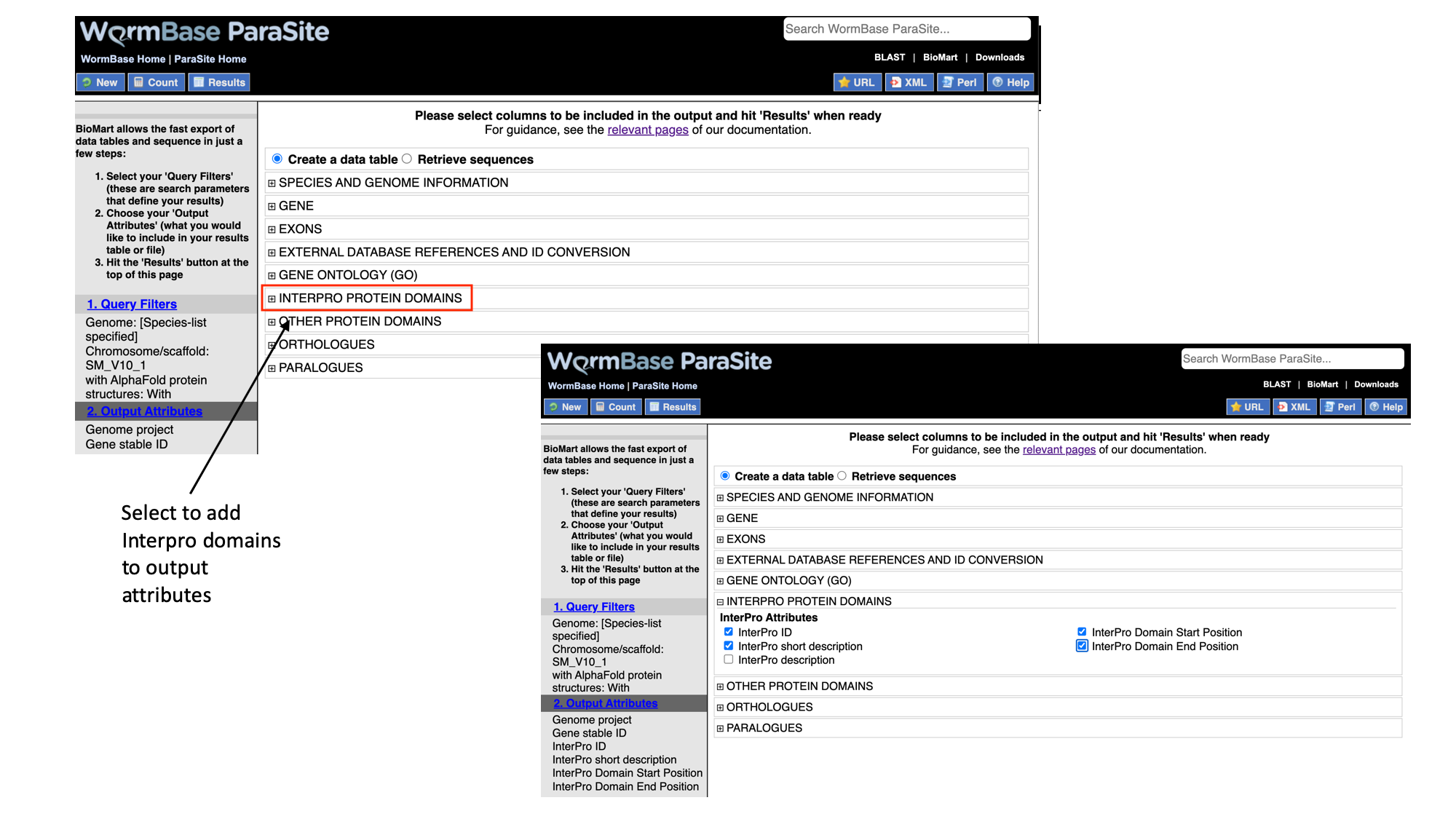Open BioMart menu in upper screenshot
Screen dimensions: 1456x819
point(940,58)
